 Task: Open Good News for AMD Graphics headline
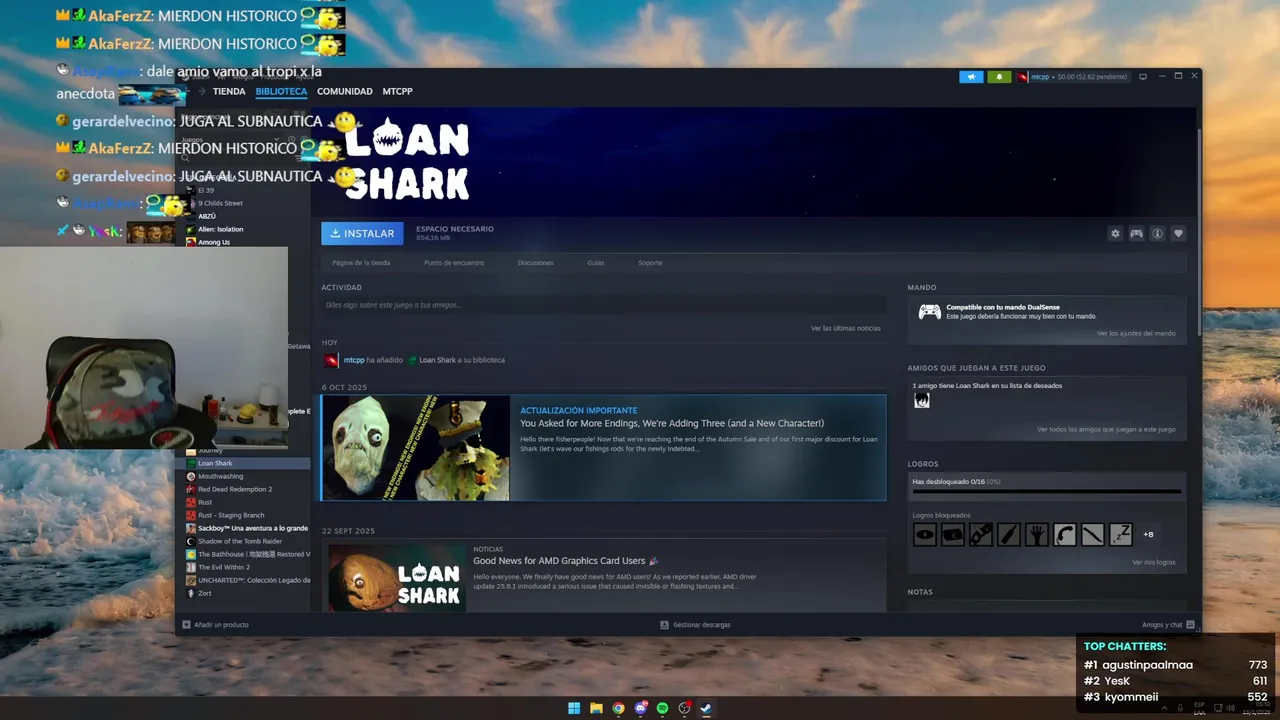(566, 561)
